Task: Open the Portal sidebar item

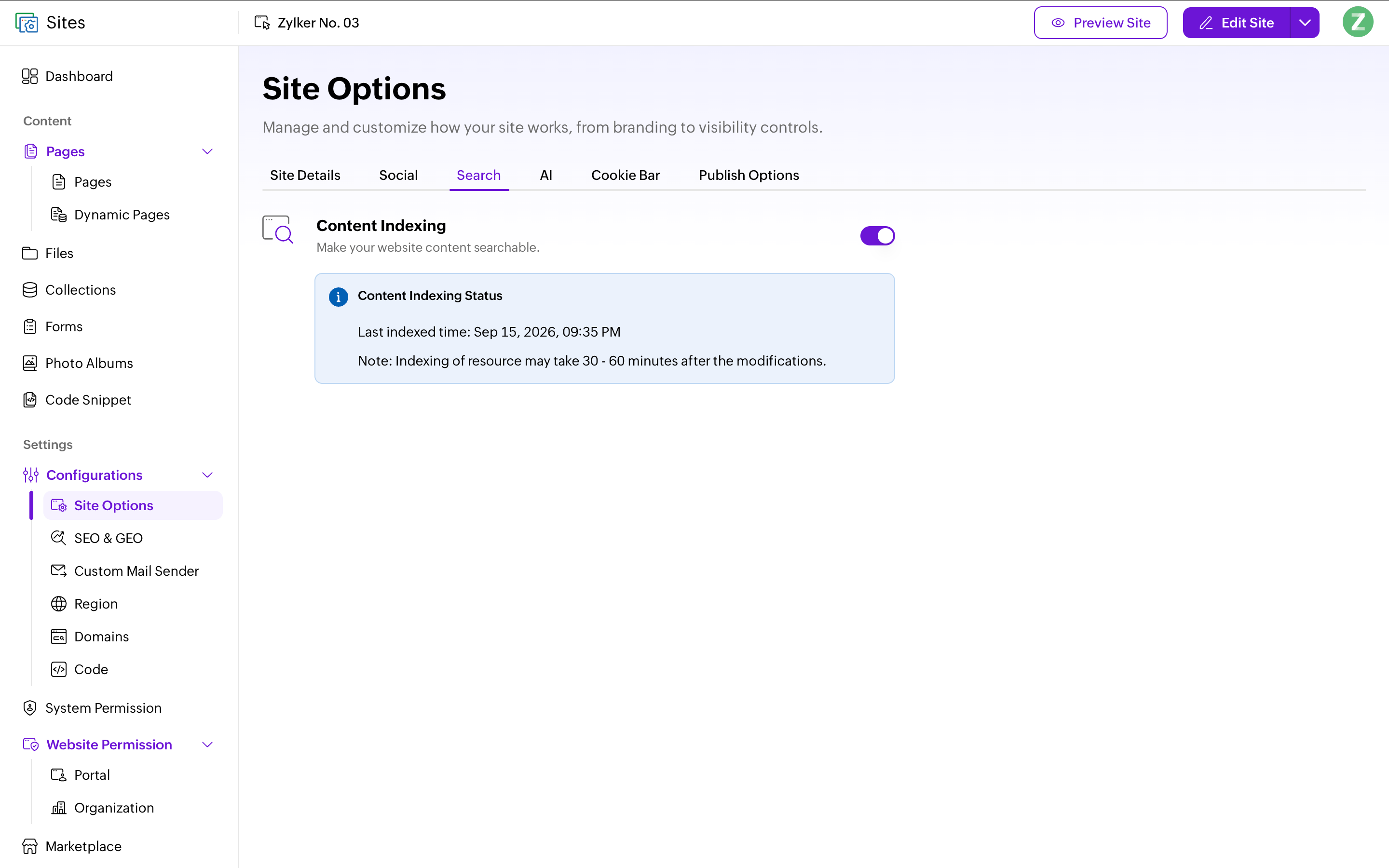Action: (133, 775)
